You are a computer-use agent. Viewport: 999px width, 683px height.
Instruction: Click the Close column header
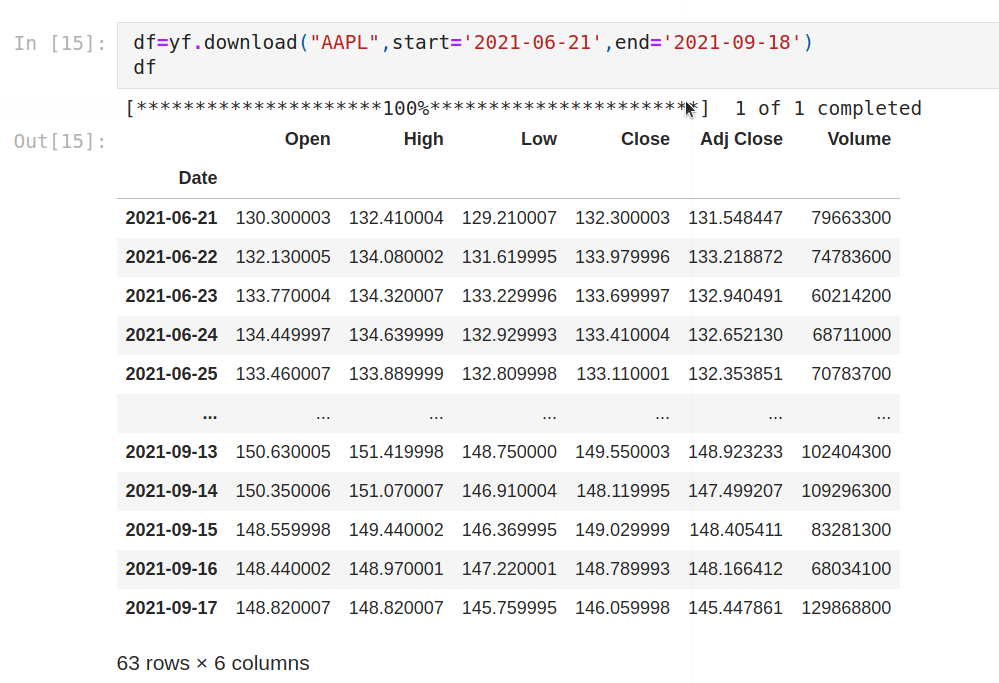tap(645, 139)
